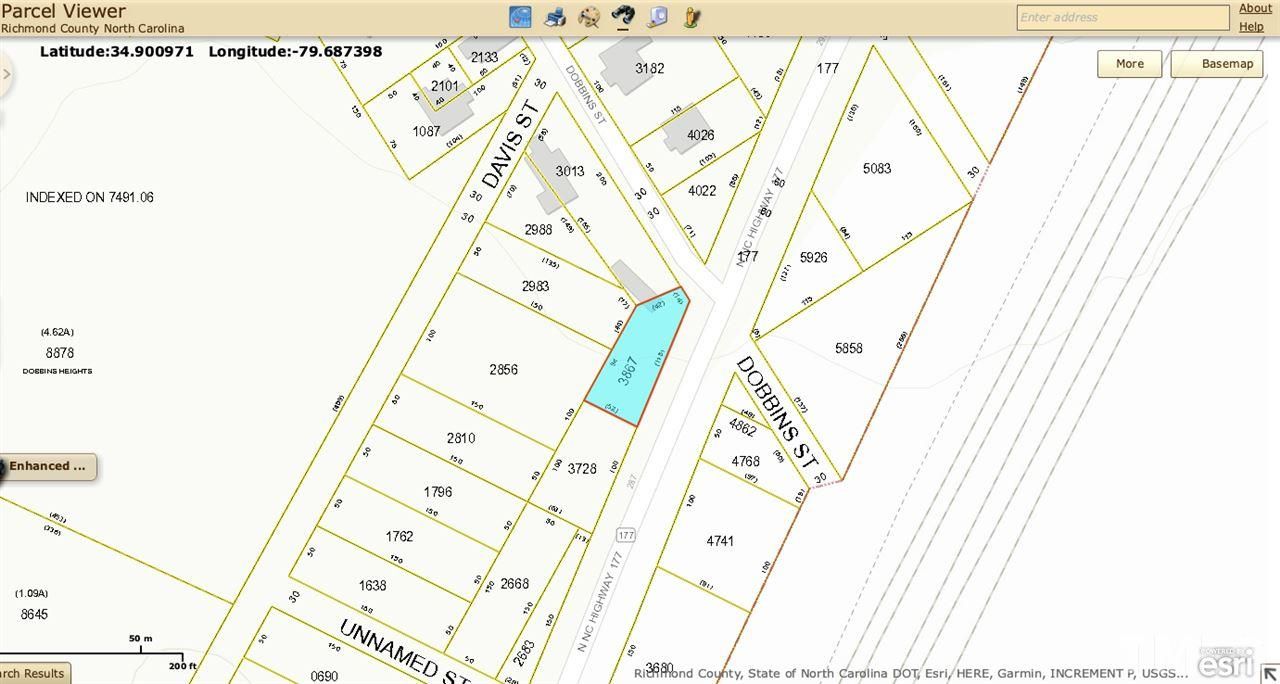1280x684 pixels.
Task: Open the drawing palette tool
Action: (589, 16)
